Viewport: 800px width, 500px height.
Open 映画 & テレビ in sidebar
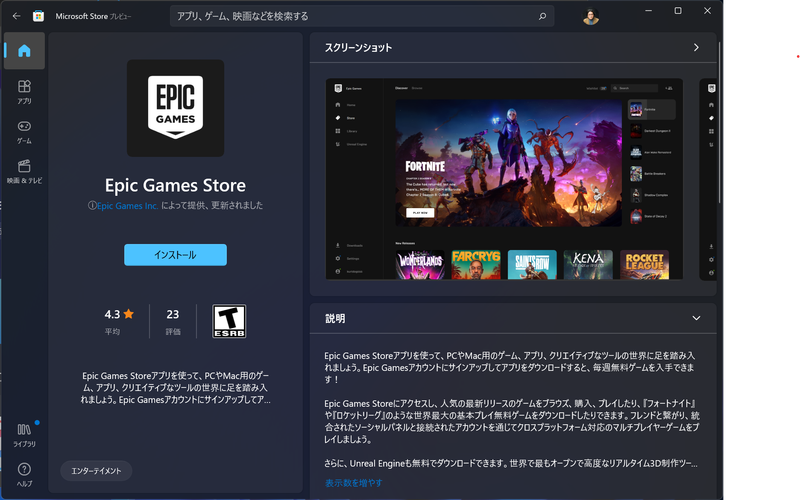point(24,171)
